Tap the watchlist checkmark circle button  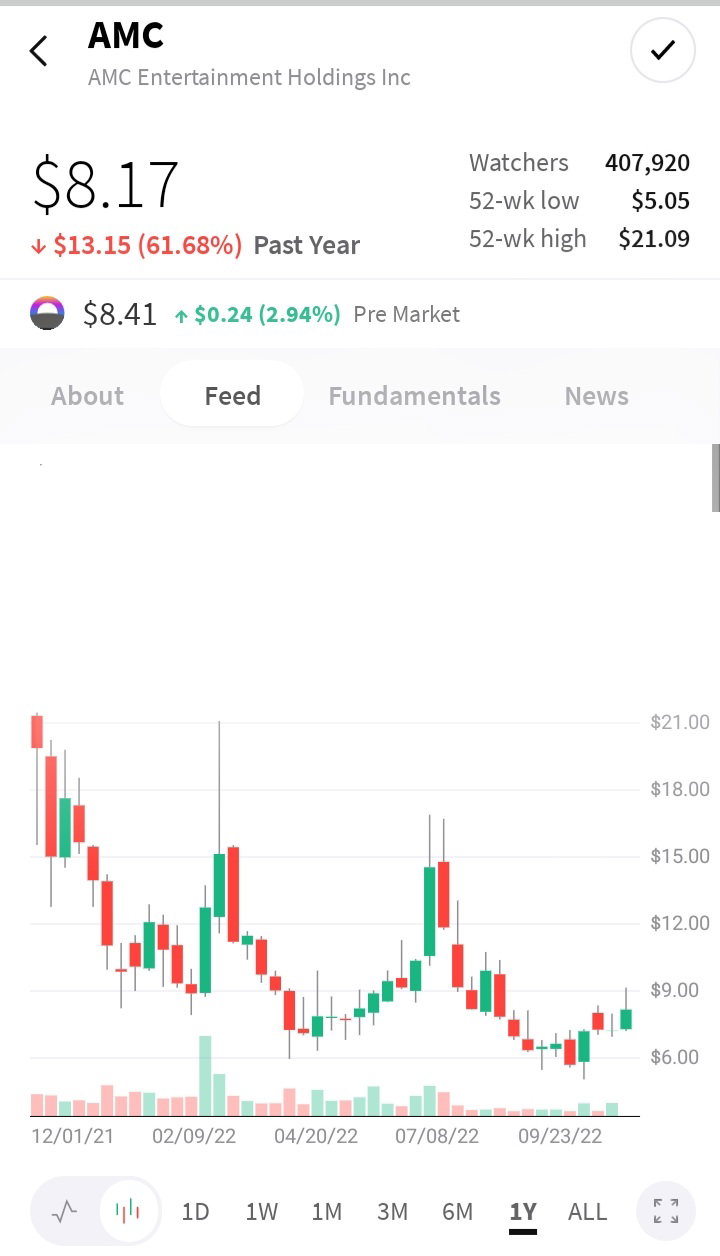(663, 50)
